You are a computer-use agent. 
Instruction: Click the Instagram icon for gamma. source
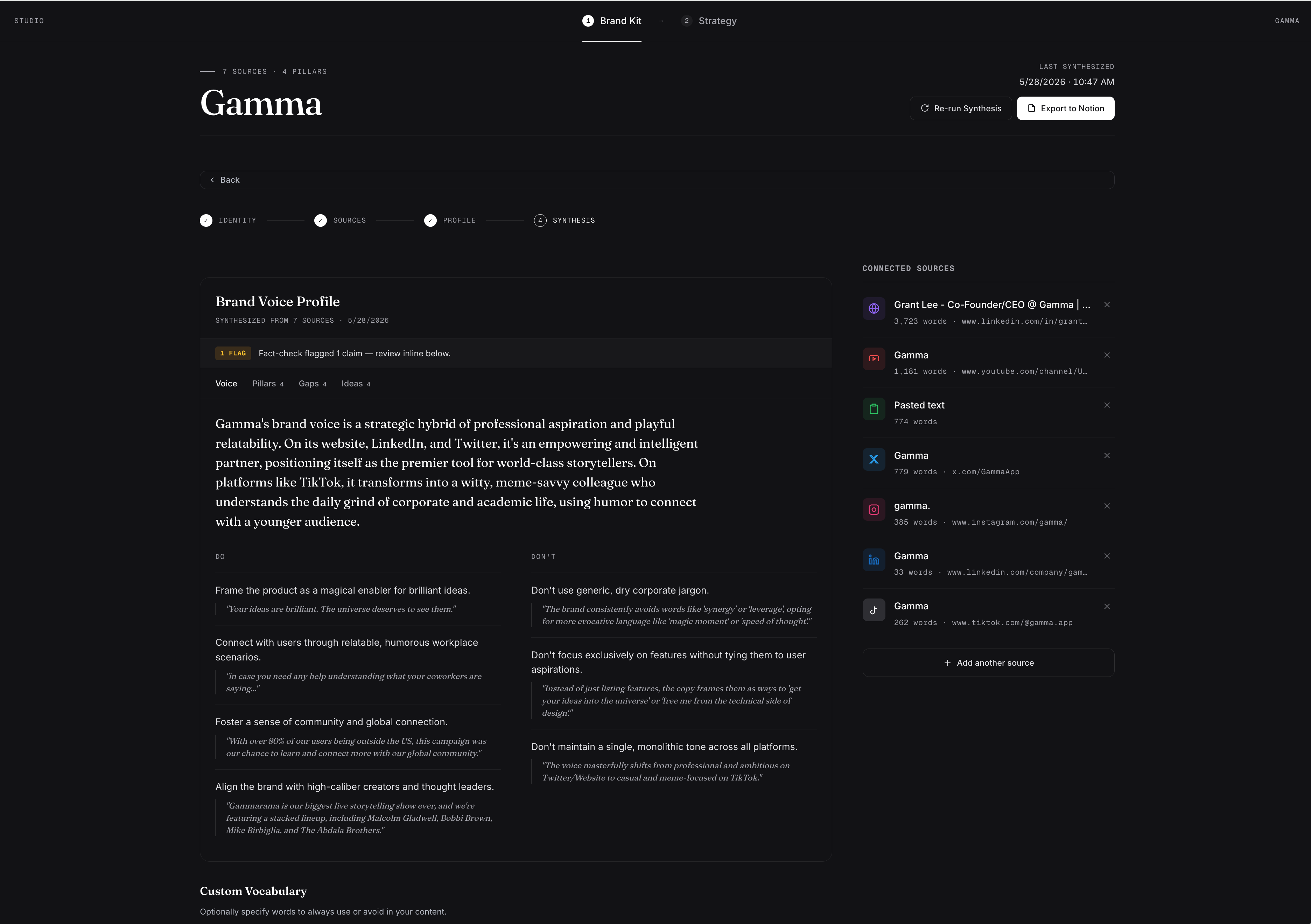(x=874, y=509)
